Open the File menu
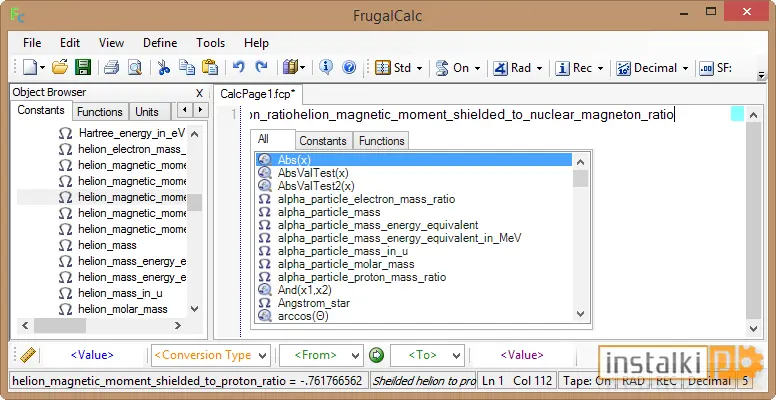The width and height of the screenshot is (776, 400). pyautogui.click(x=32, y=43)
